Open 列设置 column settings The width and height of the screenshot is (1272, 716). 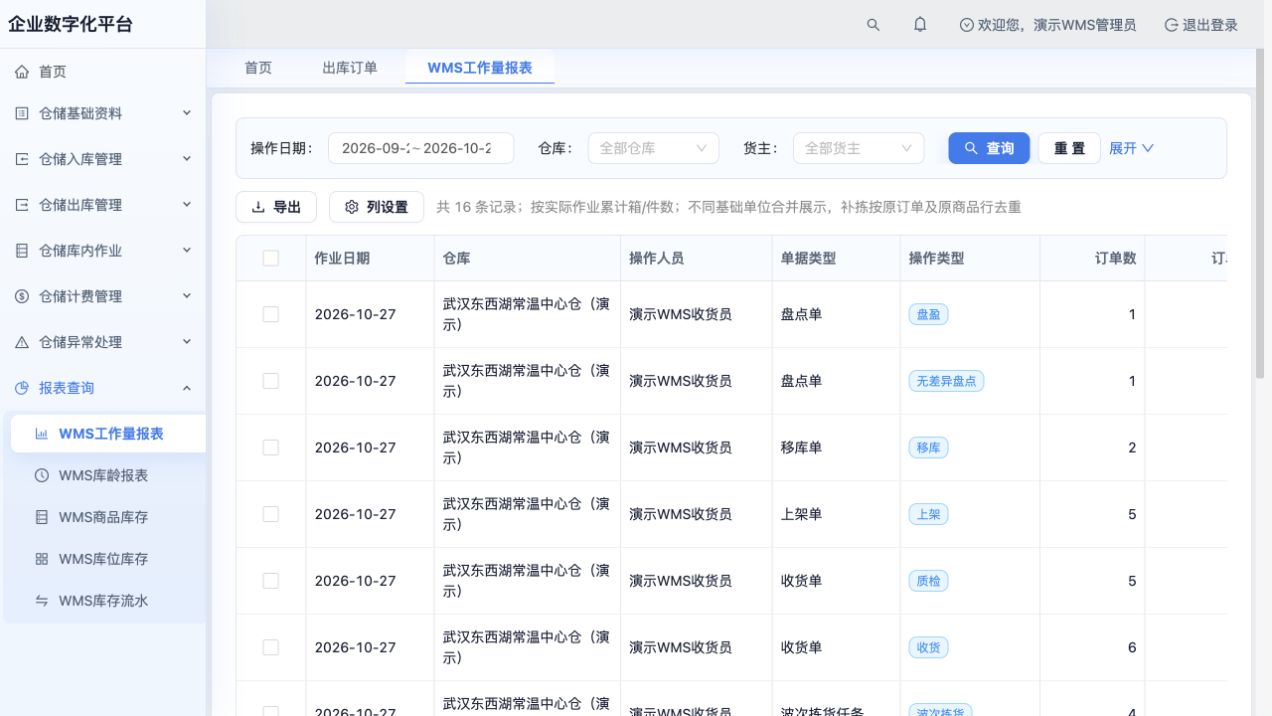[x=376, y=207]
